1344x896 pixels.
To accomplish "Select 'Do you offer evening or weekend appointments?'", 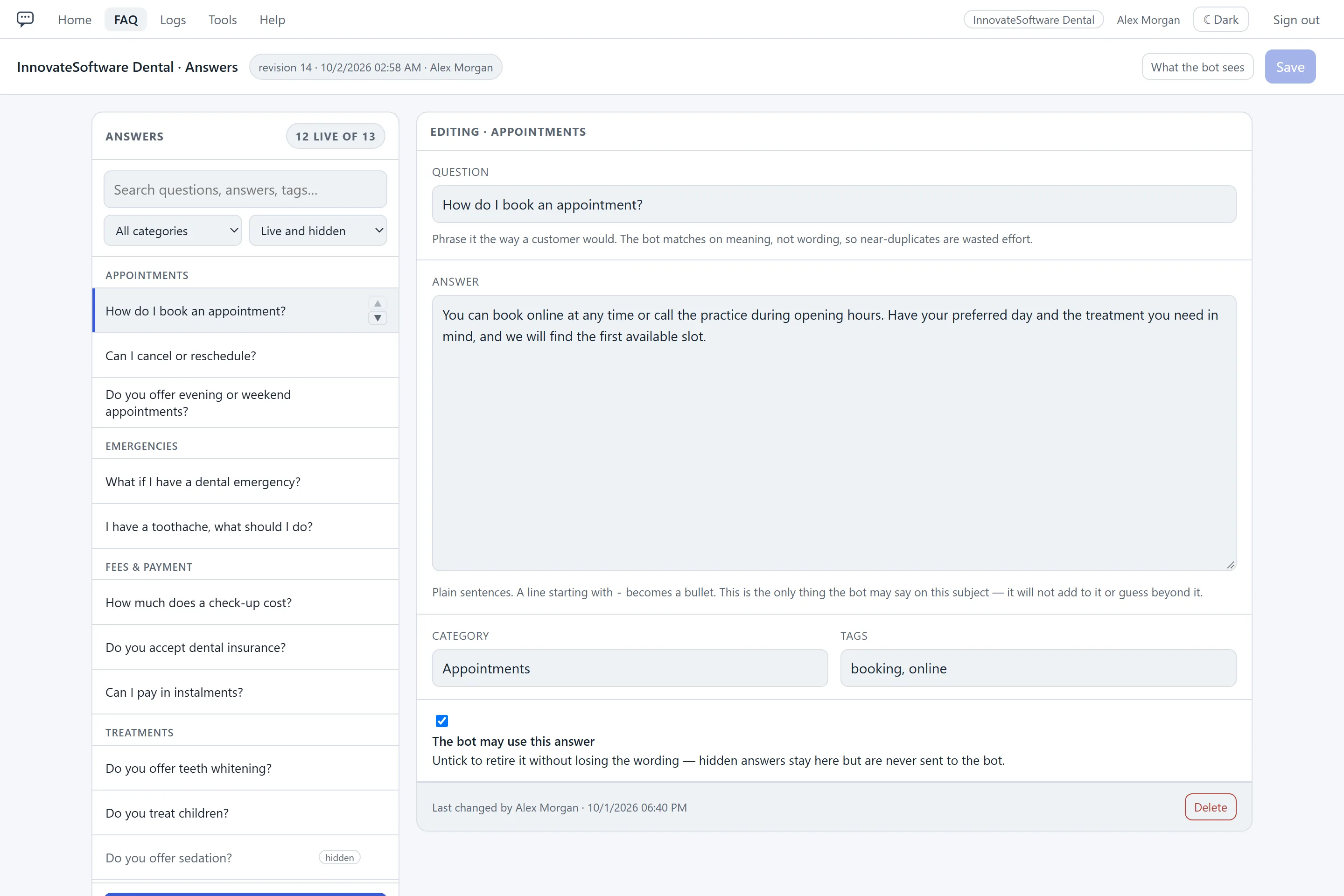I will 245,402.
